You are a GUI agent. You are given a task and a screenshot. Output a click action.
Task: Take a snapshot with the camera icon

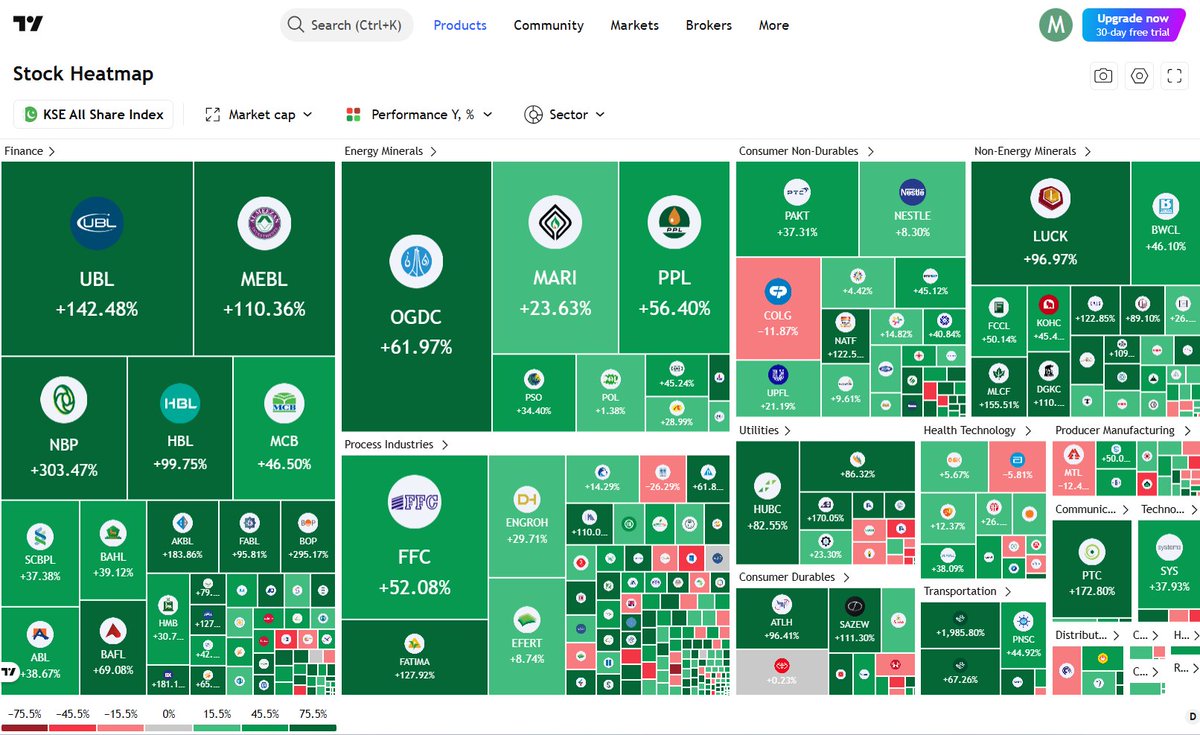point(1103,75)
